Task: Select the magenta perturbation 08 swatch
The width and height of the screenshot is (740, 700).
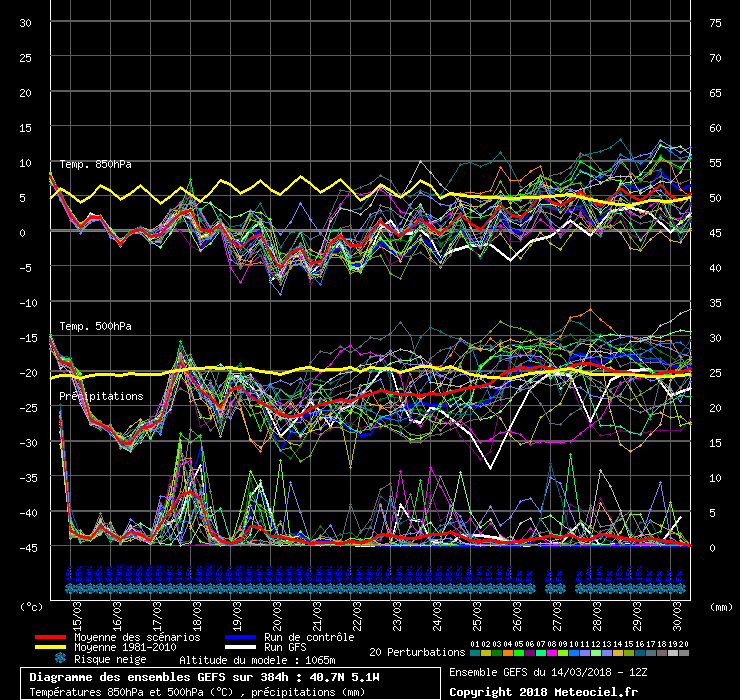Action: 552,653
